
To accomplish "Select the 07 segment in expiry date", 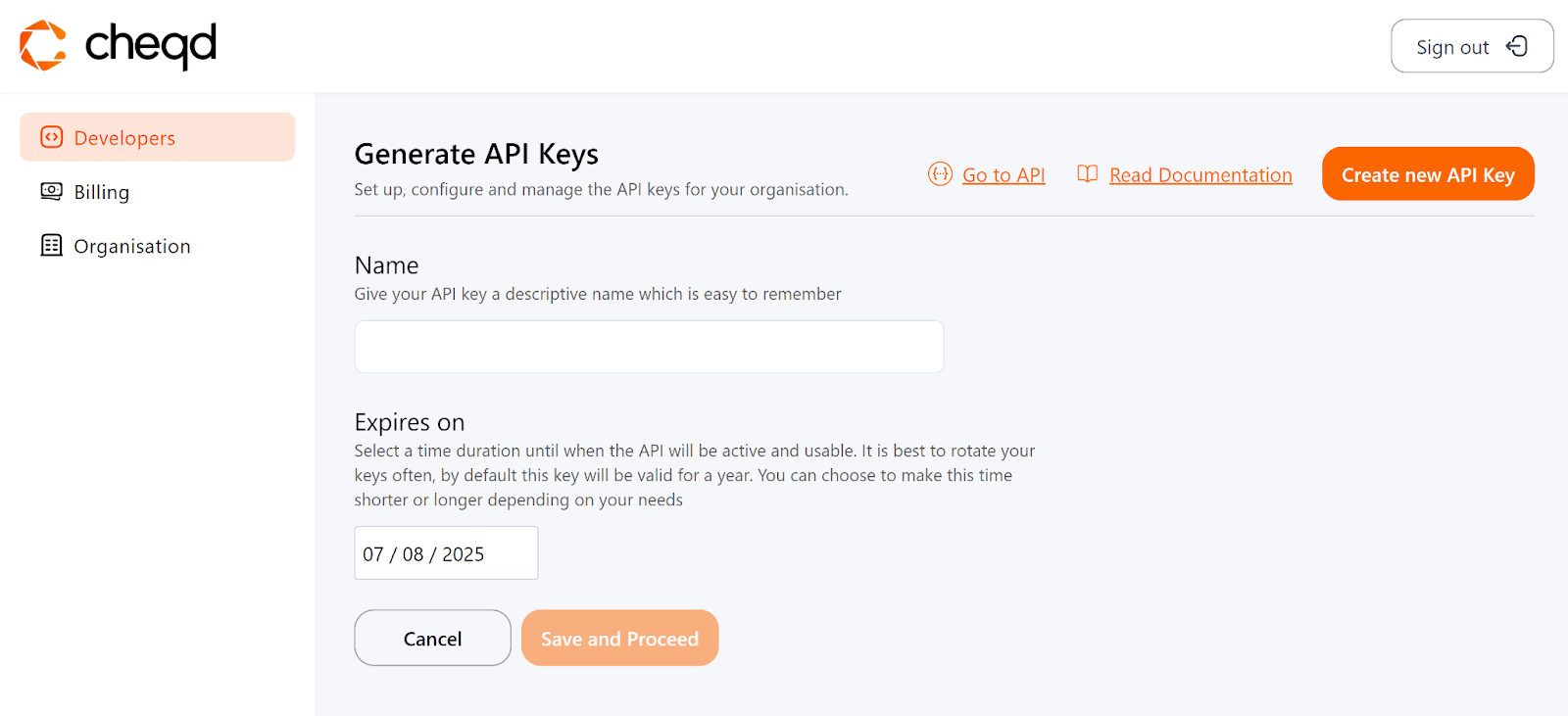I will click(373, 554).
